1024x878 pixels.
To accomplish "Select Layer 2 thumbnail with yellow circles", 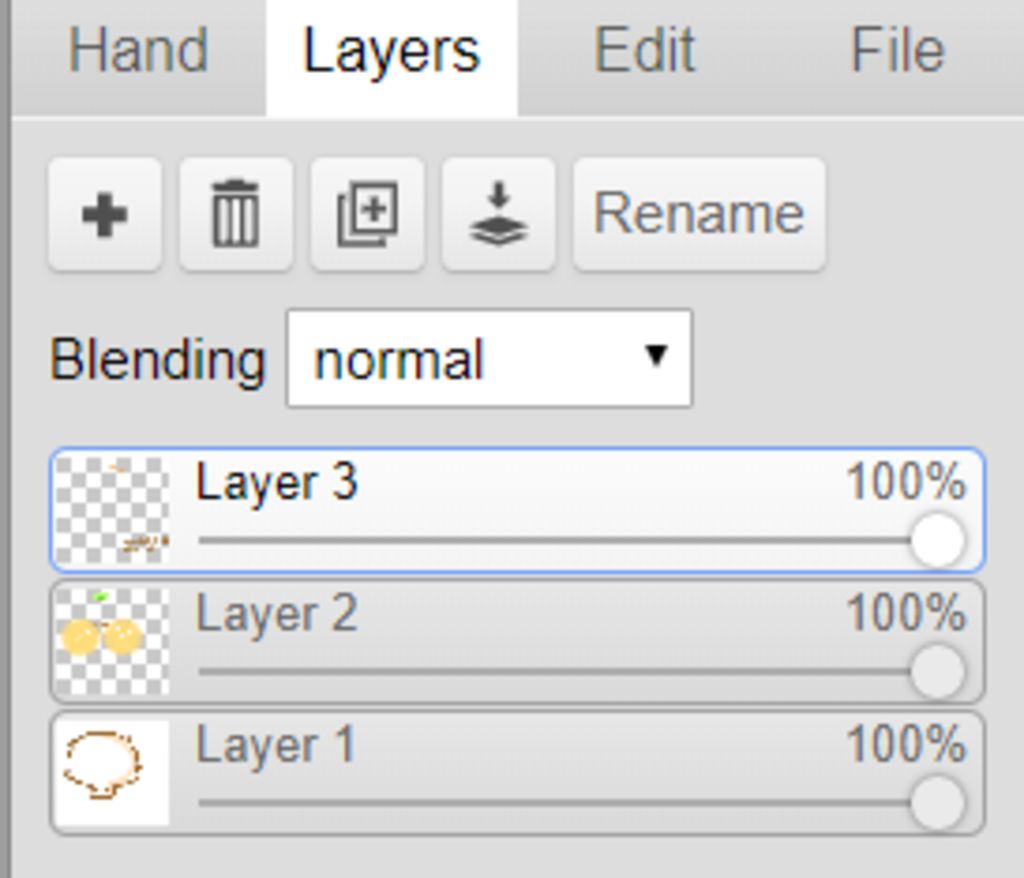I will (x=112, y=641).
